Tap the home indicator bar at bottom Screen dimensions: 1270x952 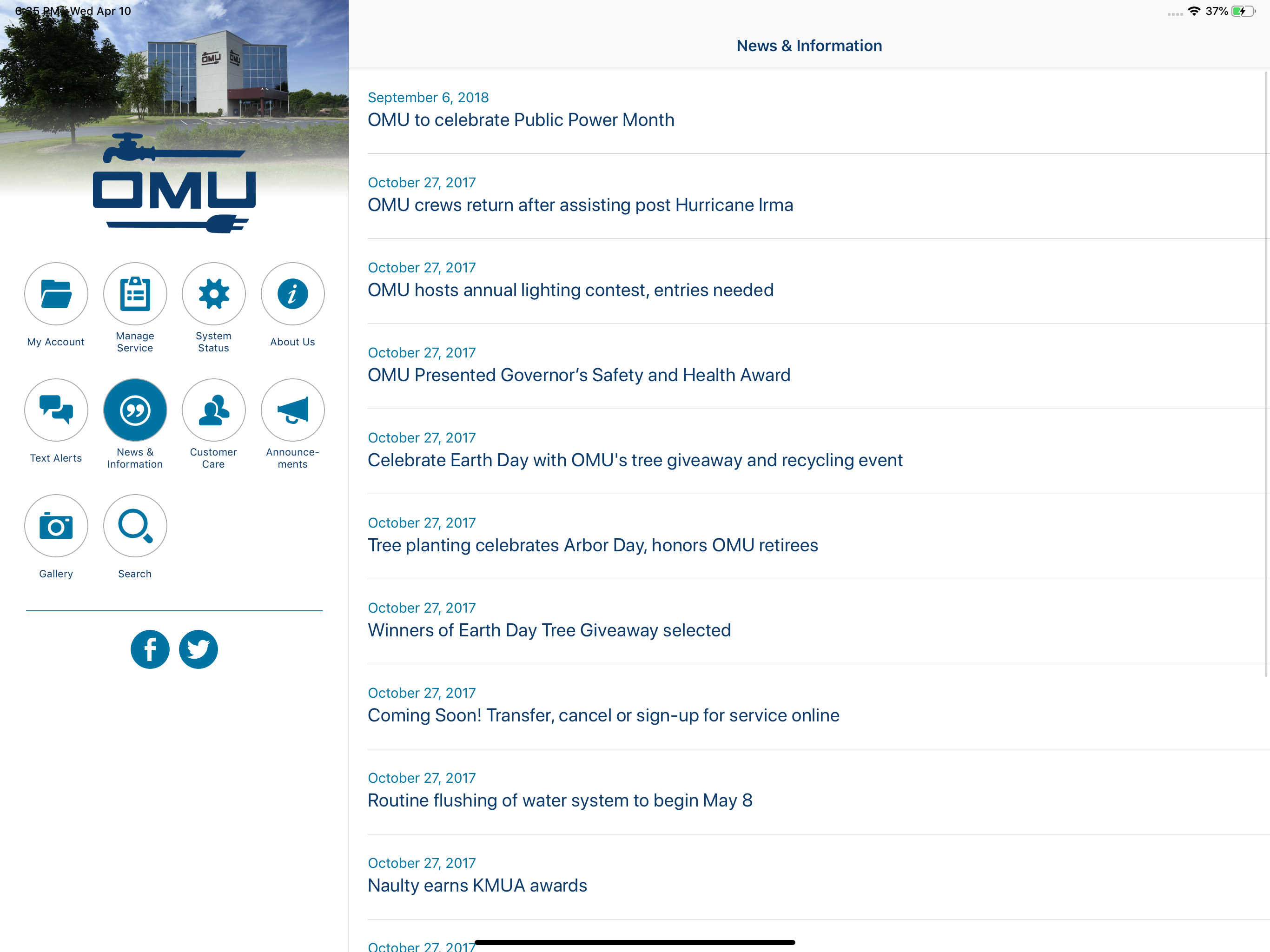coord(635,942)
